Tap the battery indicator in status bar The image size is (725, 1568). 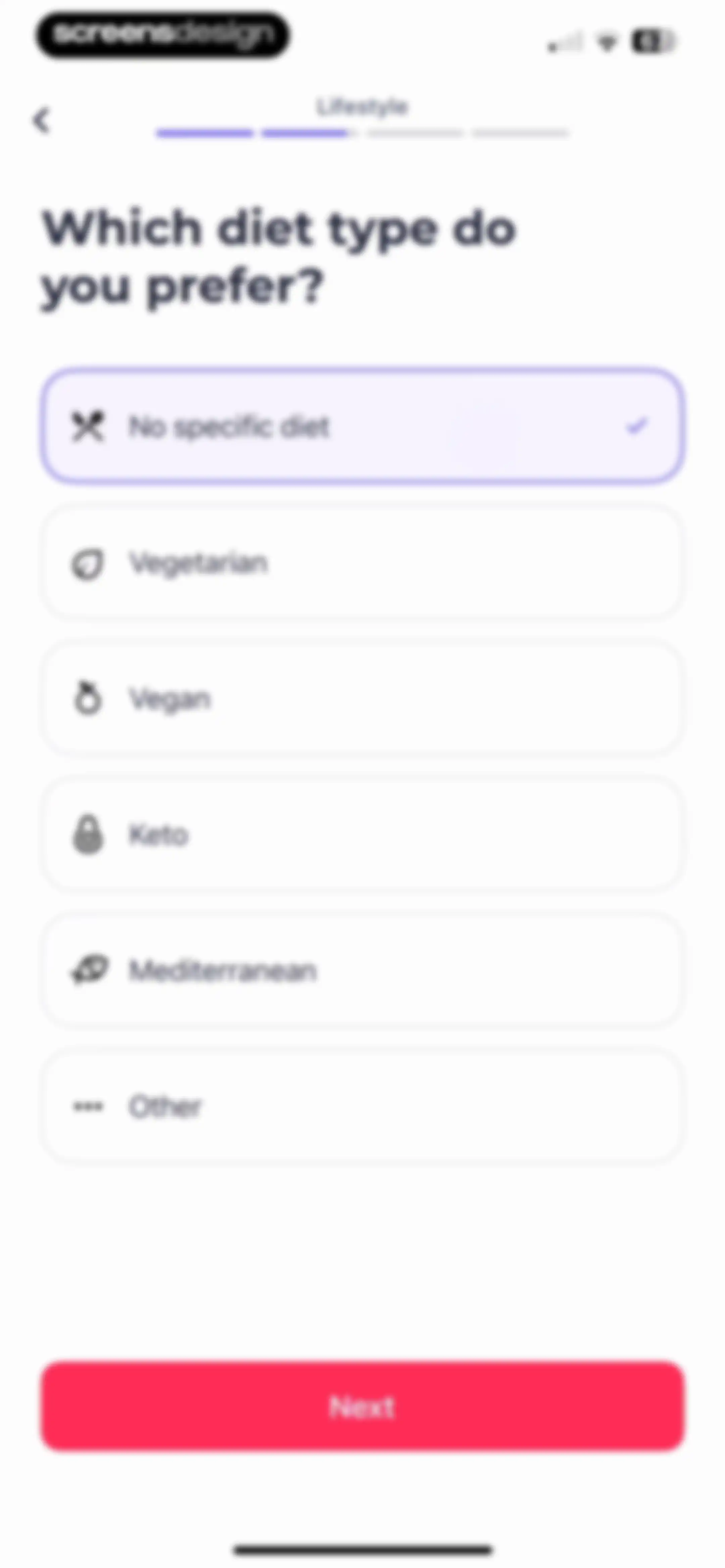(x=653, y=41)
